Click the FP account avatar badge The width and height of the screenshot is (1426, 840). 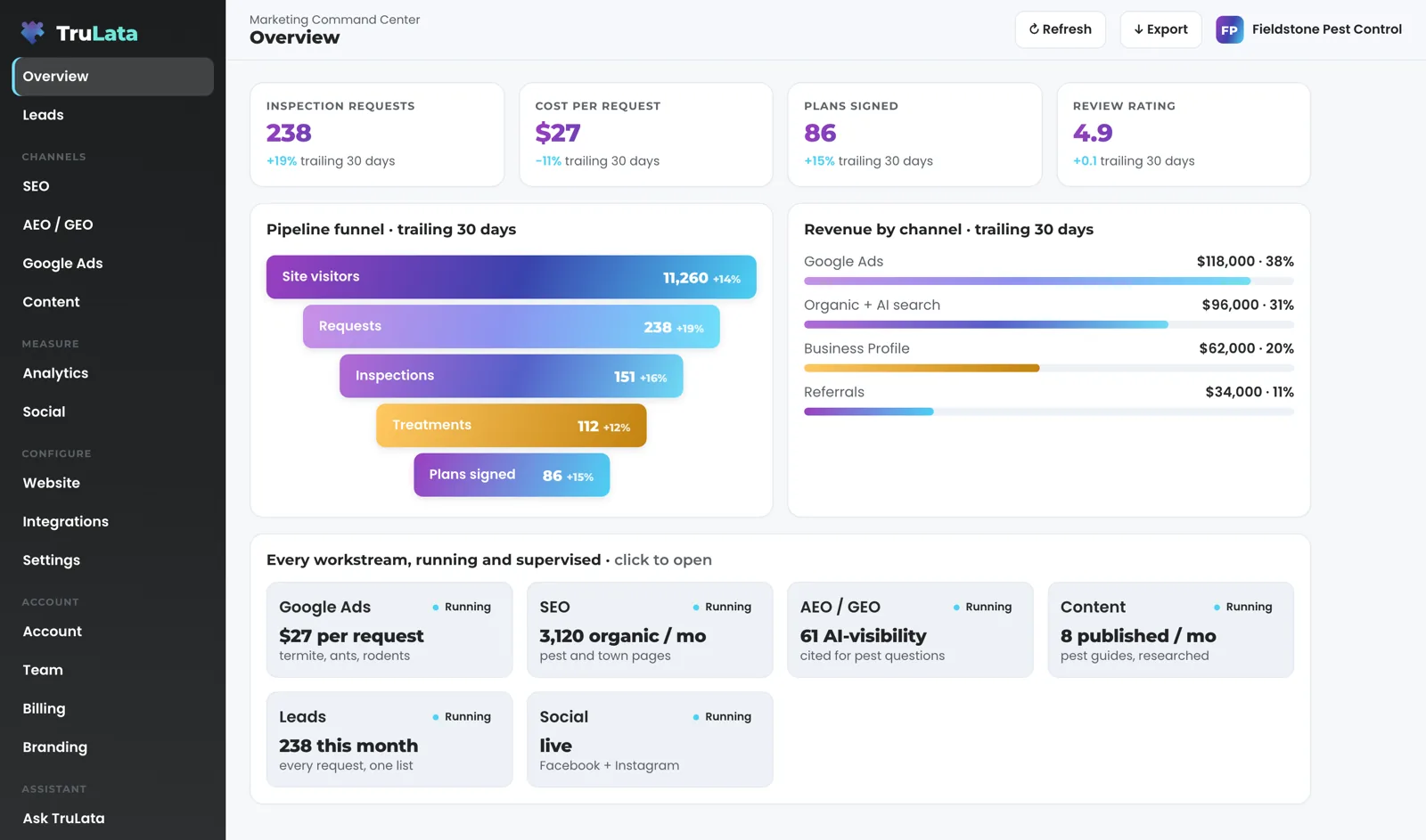coord(1229,29)
